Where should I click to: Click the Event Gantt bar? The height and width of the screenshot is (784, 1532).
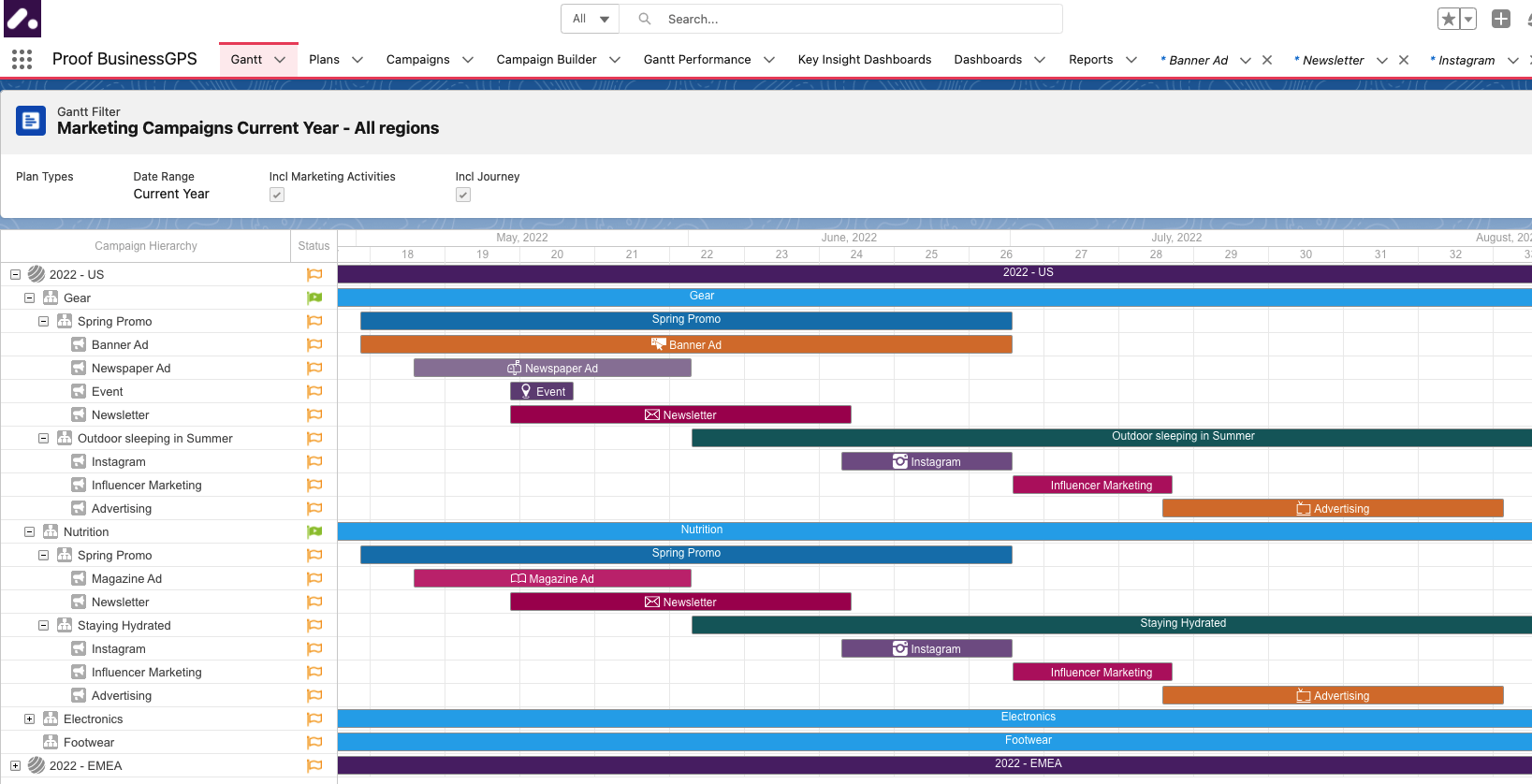coord(542,391)
